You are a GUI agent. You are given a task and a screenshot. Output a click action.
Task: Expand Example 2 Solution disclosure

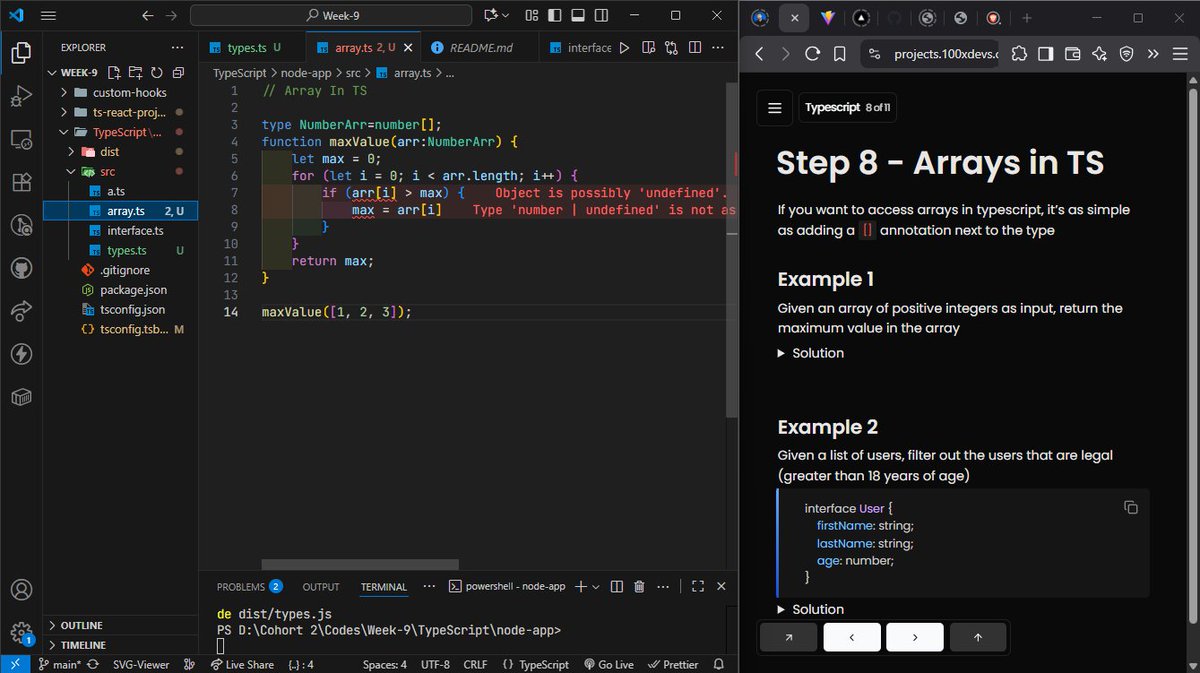coord(811,609)
